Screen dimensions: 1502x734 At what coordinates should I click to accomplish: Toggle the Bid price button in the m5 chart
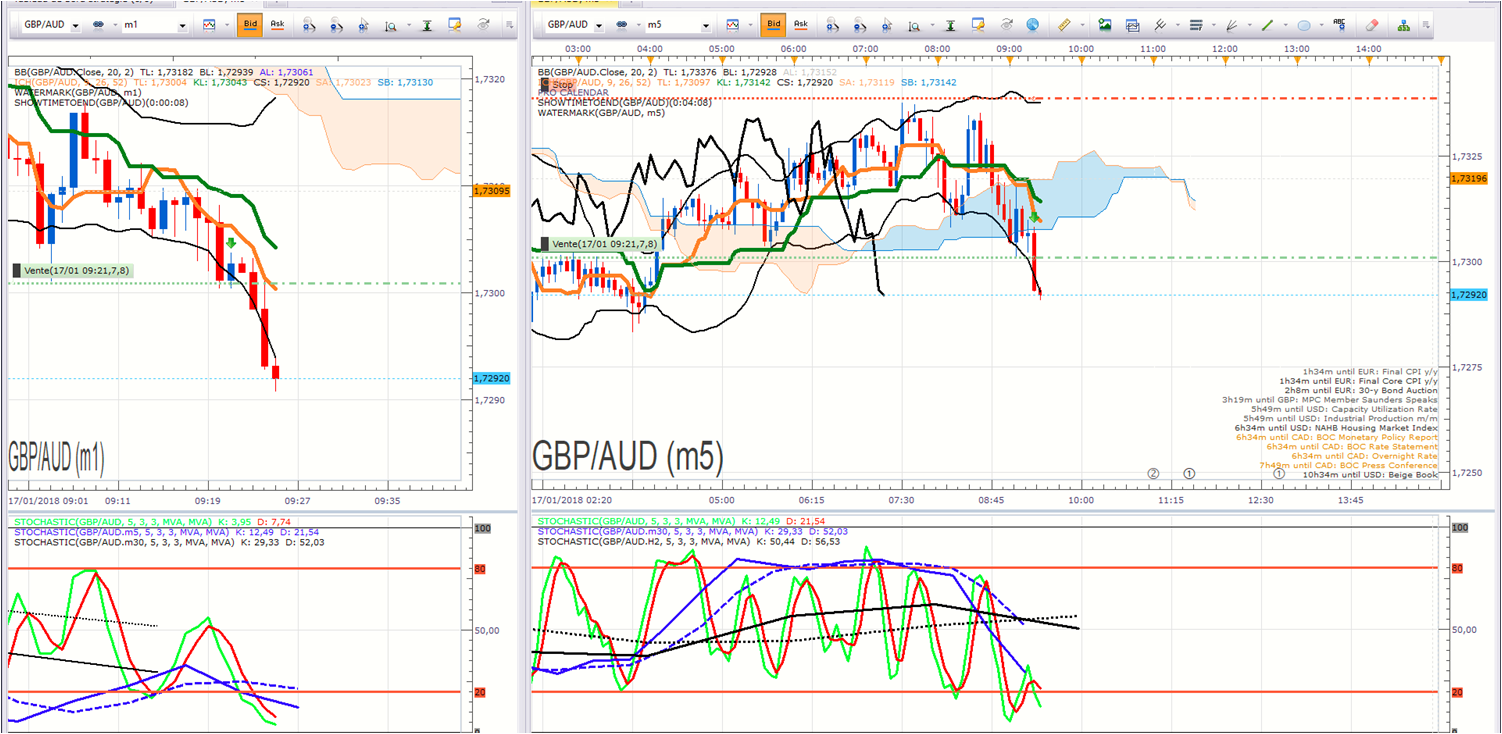coord(773,25)
